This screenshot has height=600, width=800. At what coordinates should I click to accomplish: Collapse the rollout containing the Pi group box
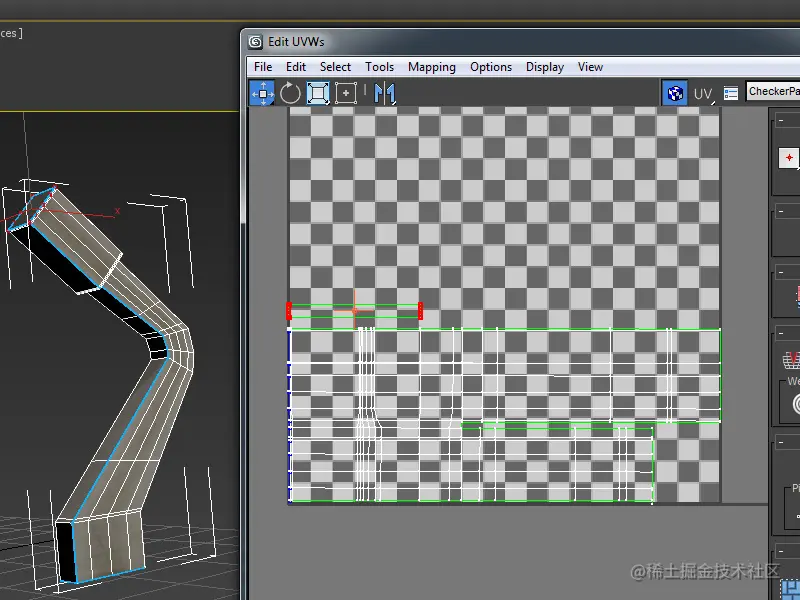(781, 442)
